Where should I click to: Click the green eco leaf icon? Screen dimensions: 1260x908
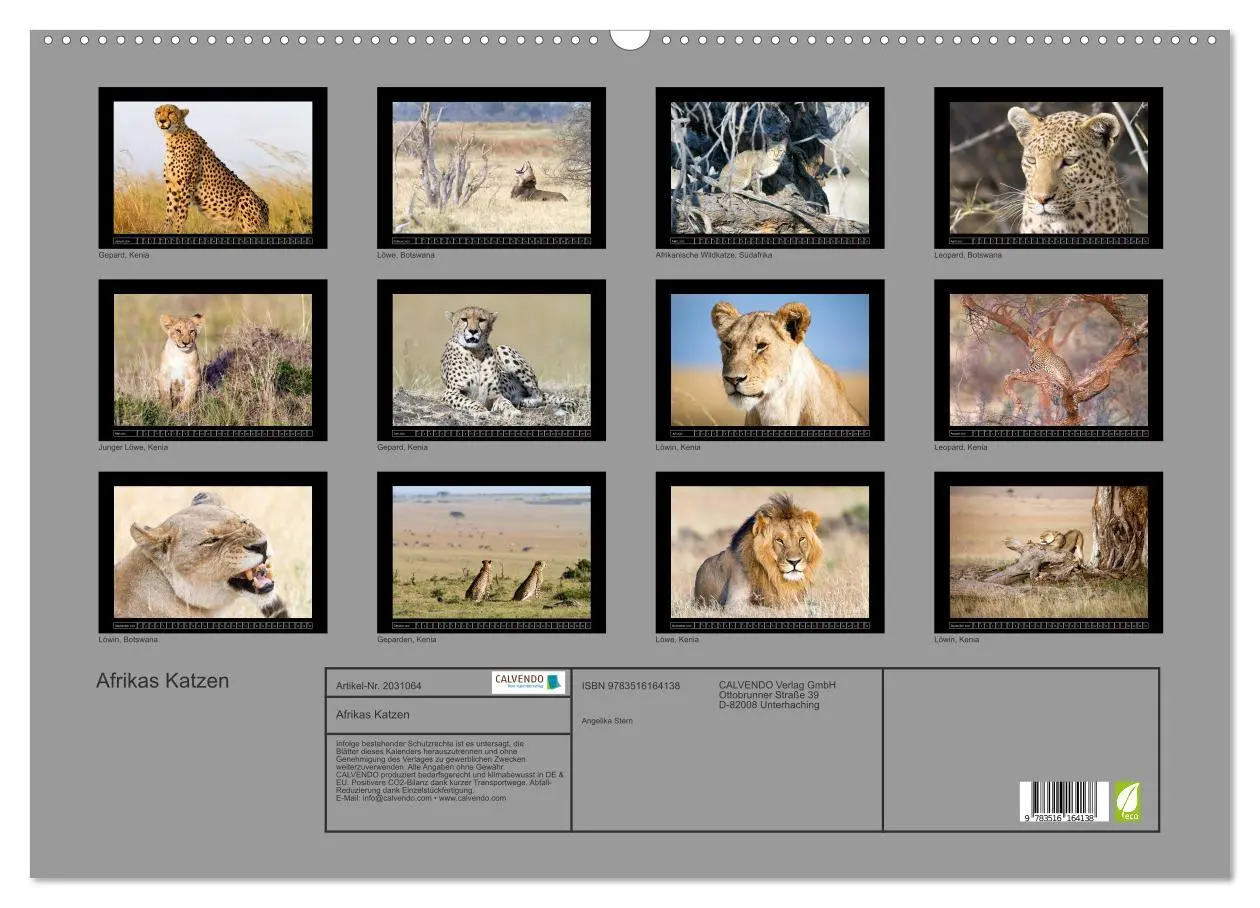tap(1127, 802)
